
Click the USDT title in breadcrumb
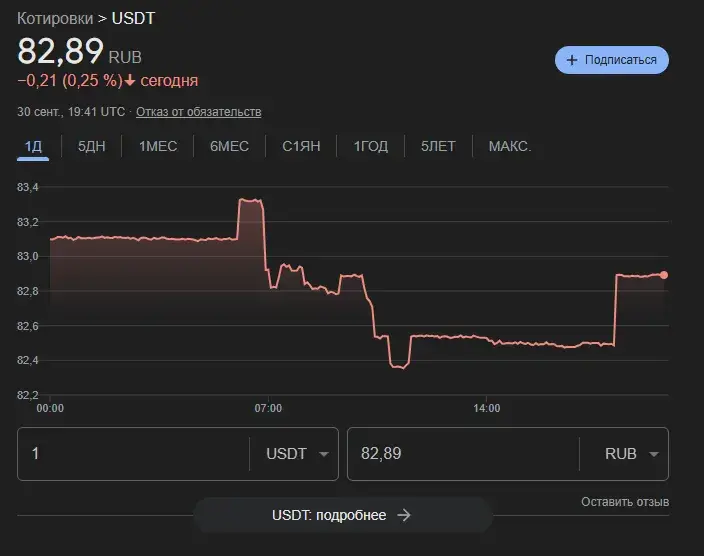133,18
